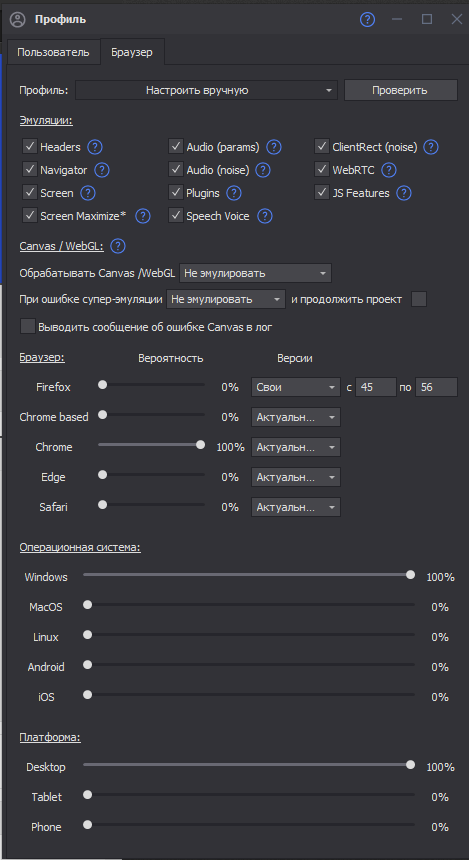Screen dimensions: 469x860
Task: Enable Canvas error log message checkbox
Action: pyautogui.click(x=27, y=327)
